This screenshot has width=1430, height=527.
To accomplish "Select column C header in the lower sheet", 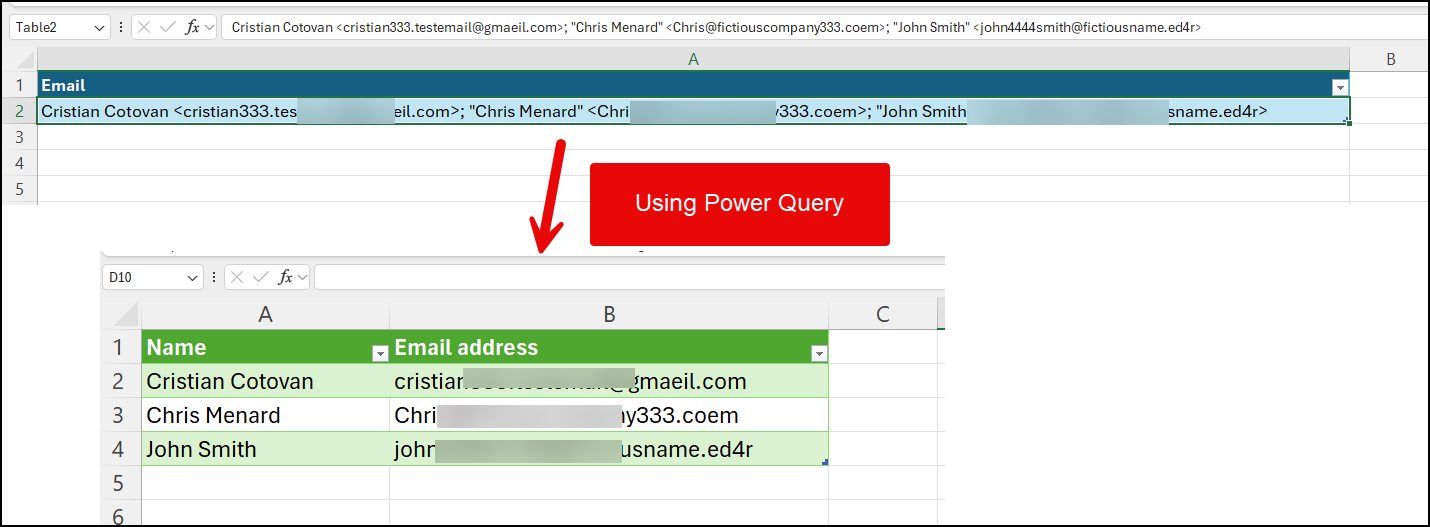I will [882, 314].
